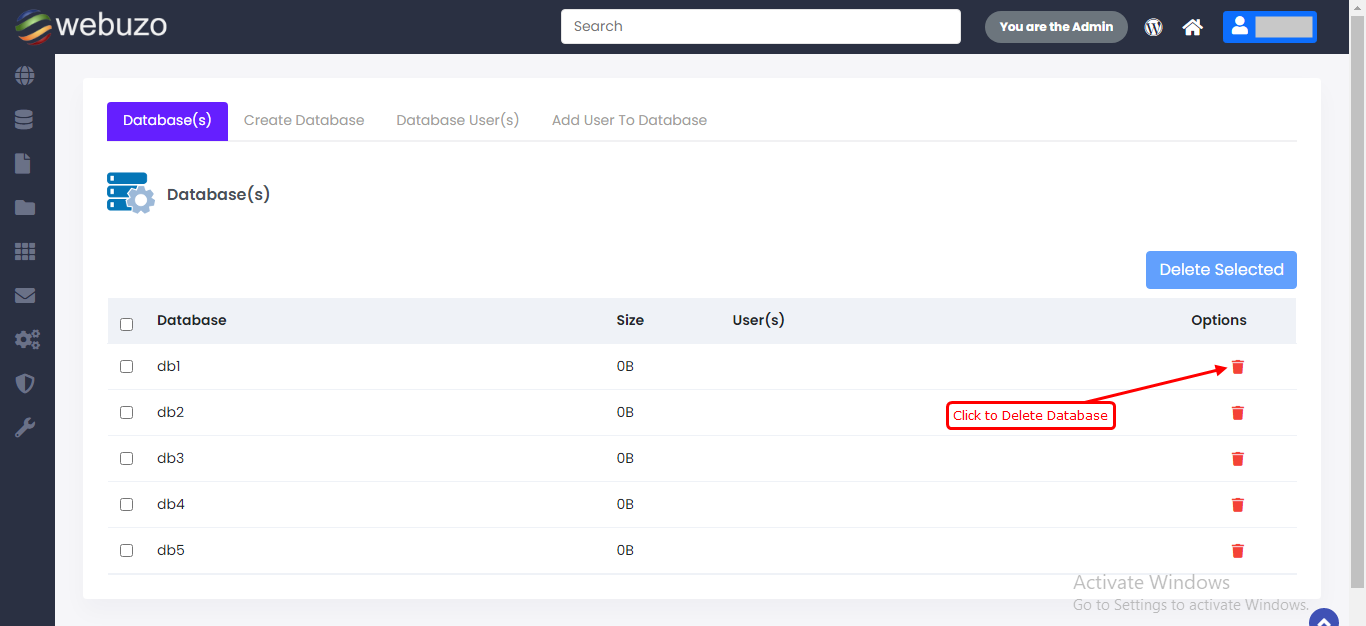This screenshot has height=626, width=1366.
Task: Open the user account menu button
Action: pyautogui.click(x=1269, y=27)
